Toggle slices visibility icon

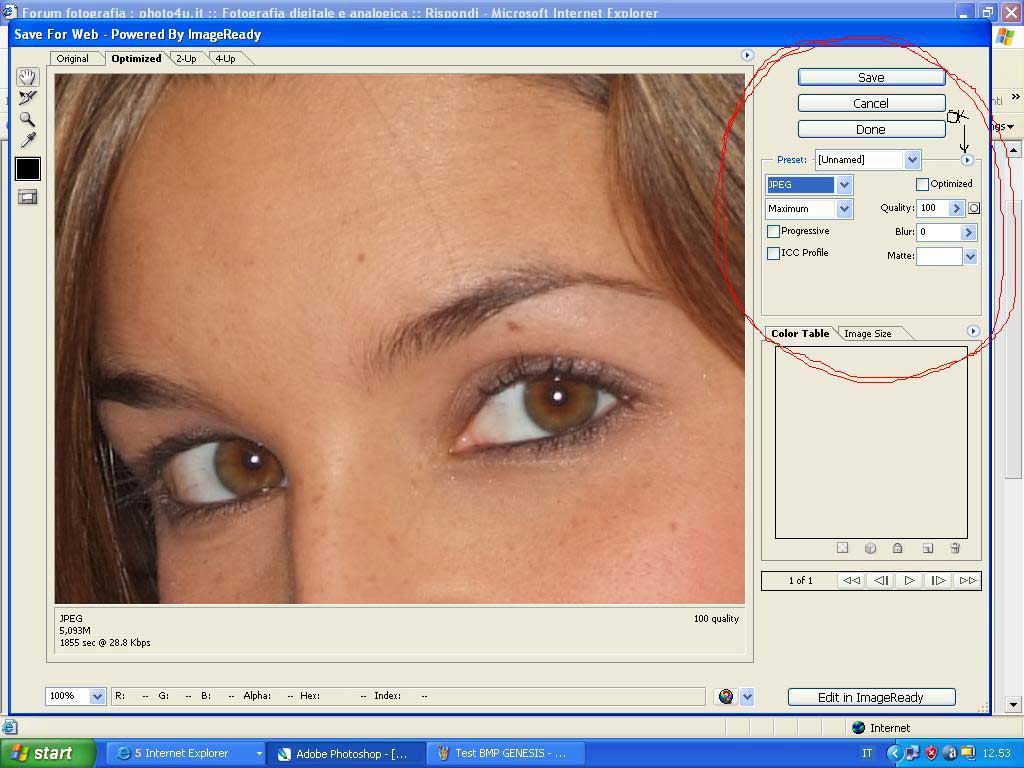tap(27, 197)
